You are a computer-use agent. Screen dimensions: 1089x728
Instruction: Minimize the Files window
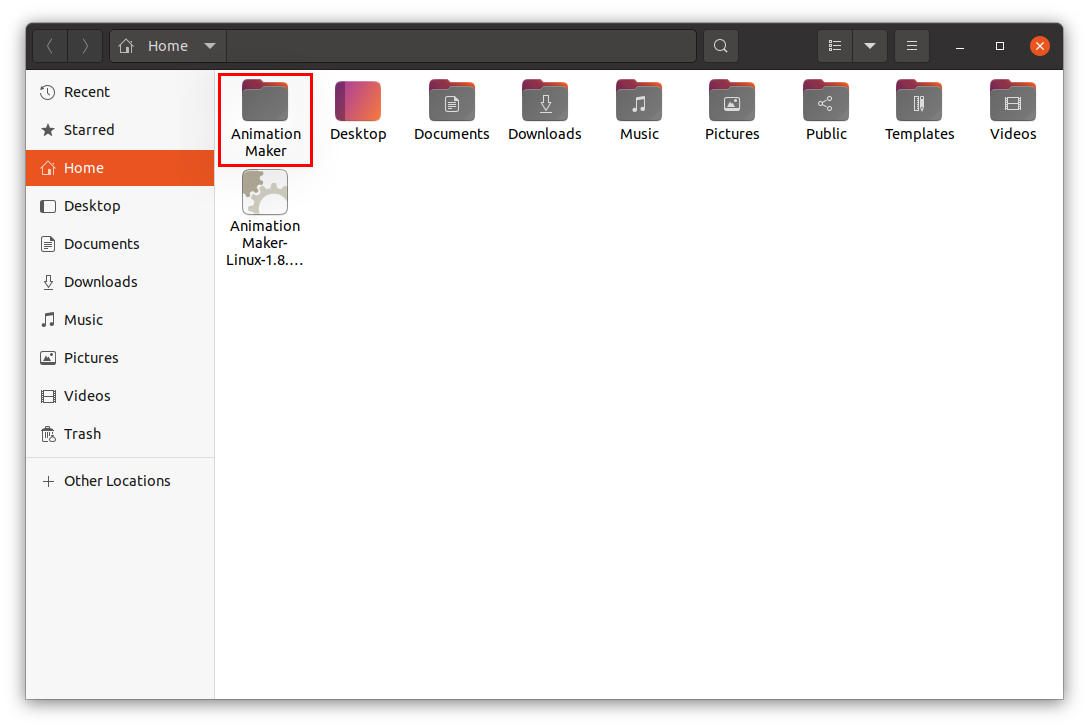[x=960, y=46]
